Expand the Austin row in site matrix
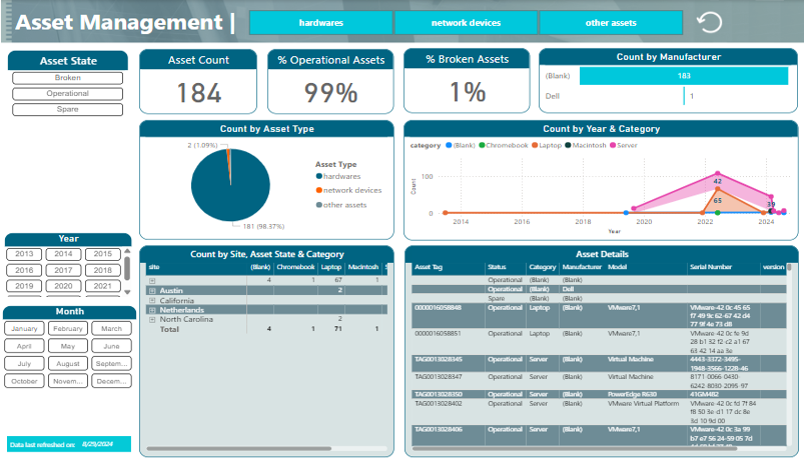 click(x=152, y=290)
